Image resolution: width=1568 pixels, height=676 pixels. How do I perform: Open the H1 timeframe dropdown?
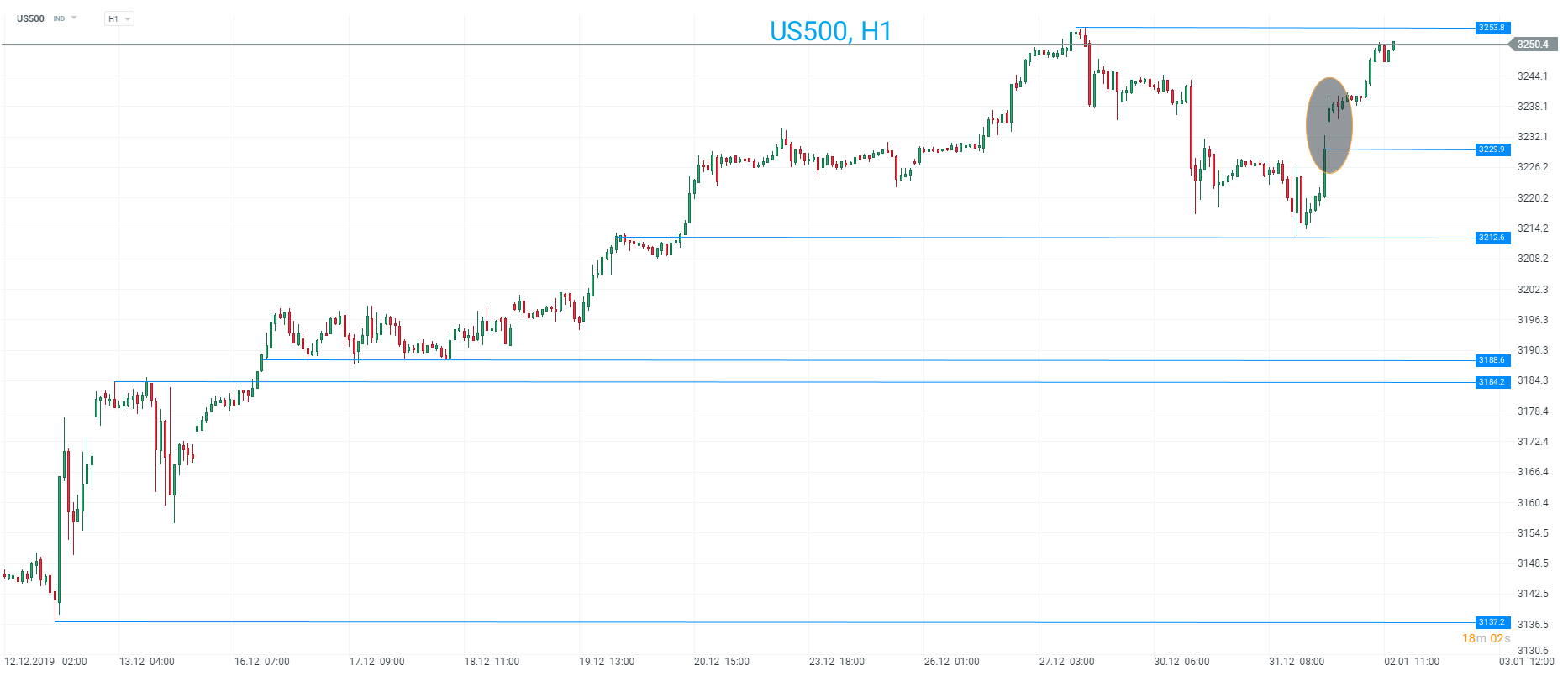(119, 18)
